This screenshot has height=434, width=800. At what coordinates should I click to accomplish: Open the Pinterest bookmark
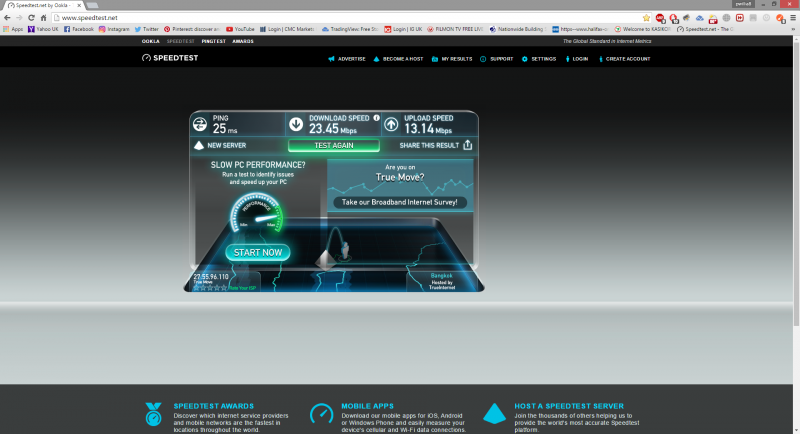point(192,29)
